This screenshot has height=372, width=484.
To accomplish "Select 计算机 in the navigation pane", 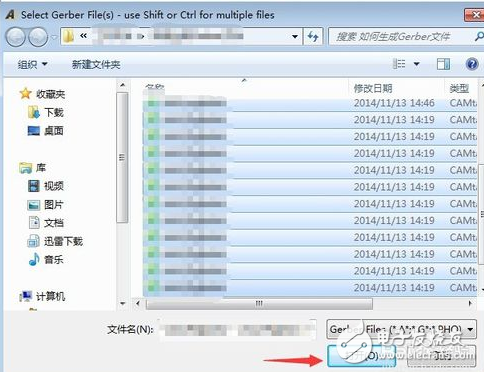I will tap(51, 296).
